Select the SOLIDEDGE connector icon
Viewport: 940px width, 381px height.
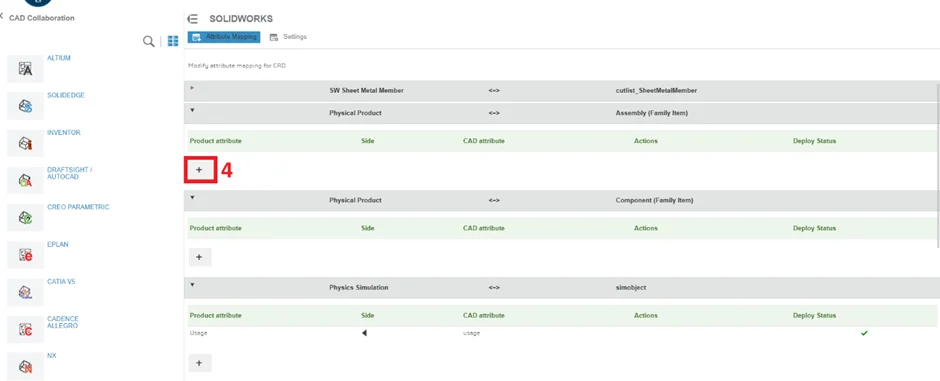coord(25,107)
